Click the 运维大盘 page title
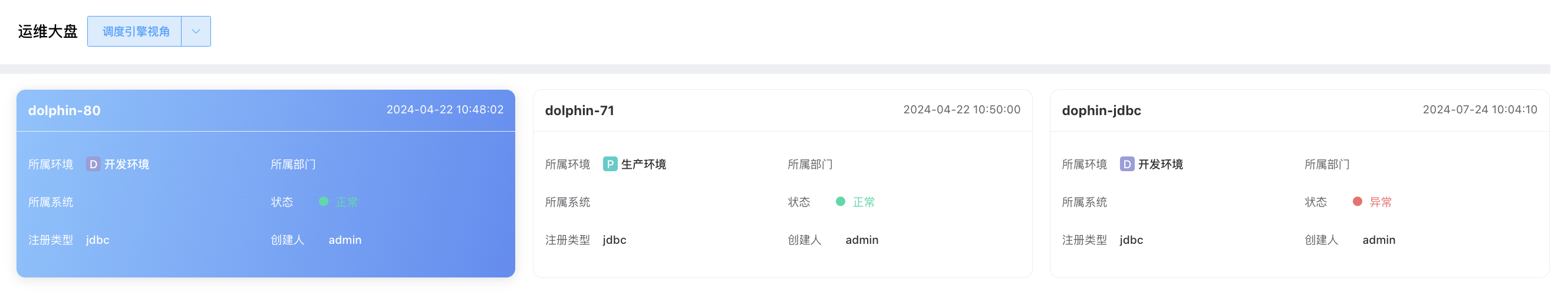1568x294 pixels. (48, 32)
